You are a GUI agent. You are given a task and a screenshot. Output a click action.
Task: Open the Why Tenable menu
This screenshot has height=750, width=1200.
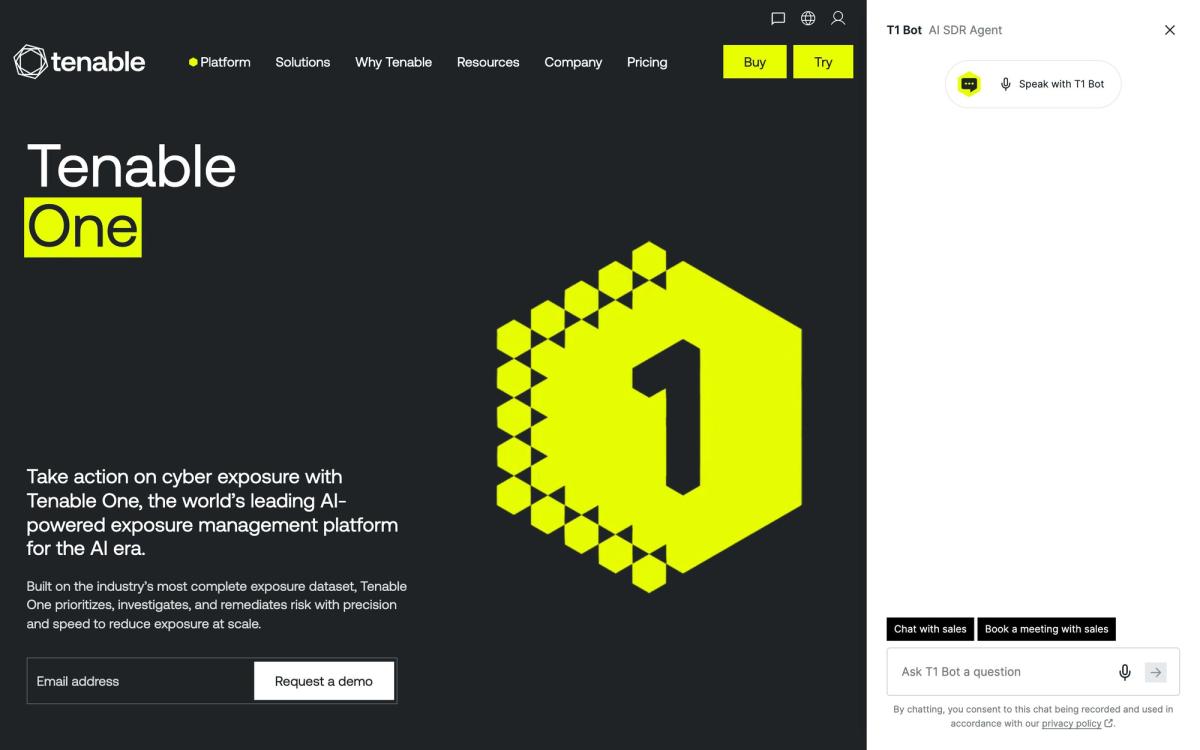393,62
